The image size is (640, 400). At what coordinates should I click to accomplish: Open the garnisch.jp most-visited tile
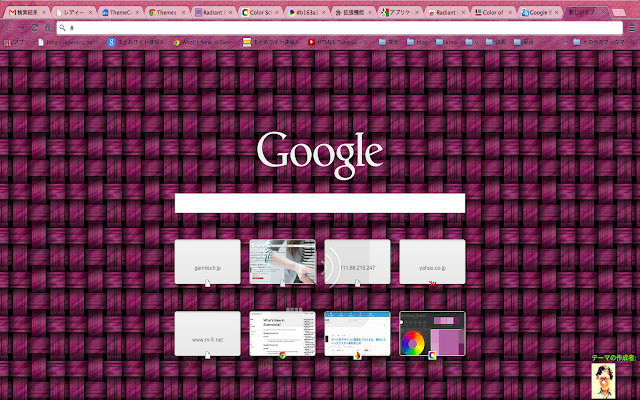point(208,262)
